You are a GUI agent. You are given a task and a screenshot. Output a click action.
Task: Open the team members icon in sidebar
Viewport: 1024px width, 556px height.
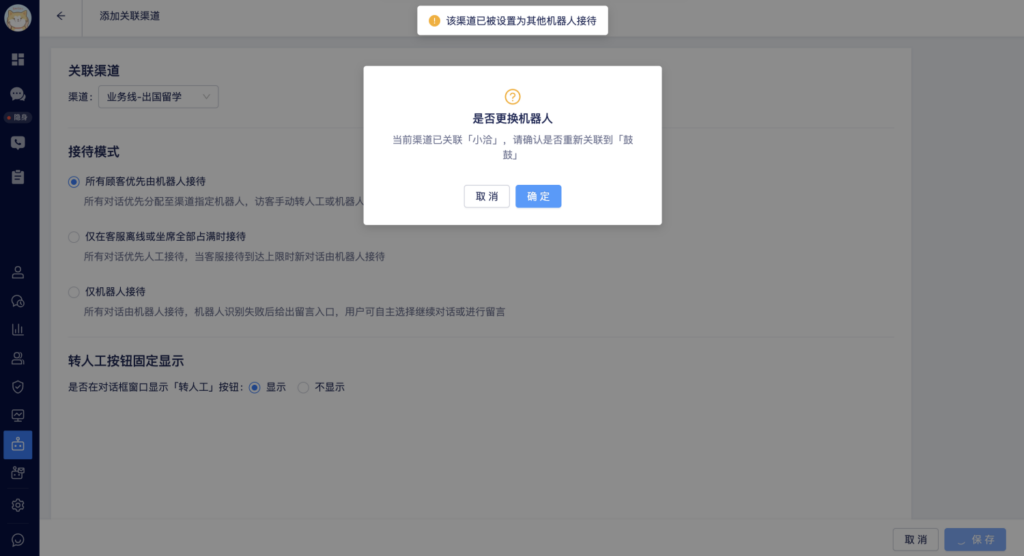18,358
